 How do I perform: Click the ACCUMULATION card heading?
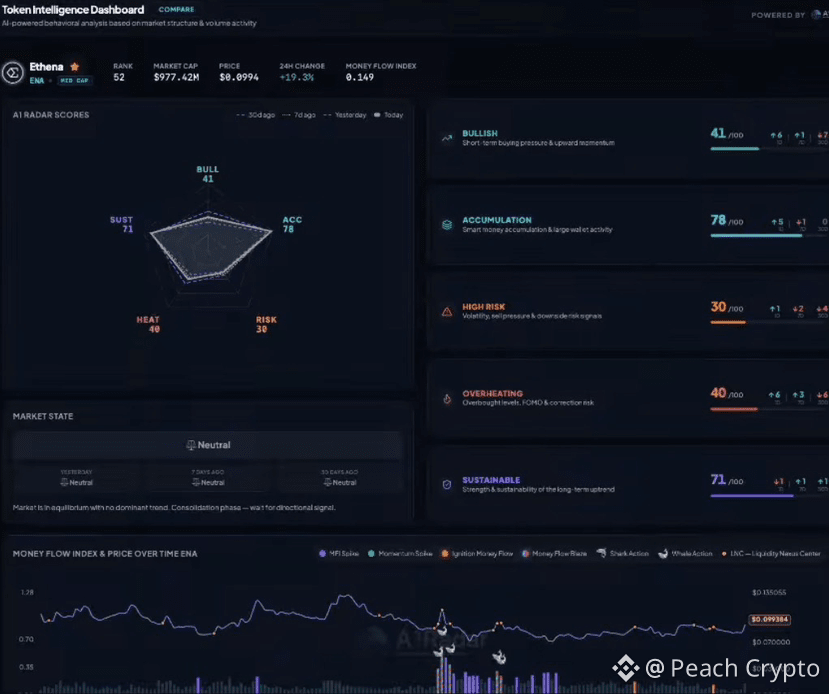tap(496, 220)
